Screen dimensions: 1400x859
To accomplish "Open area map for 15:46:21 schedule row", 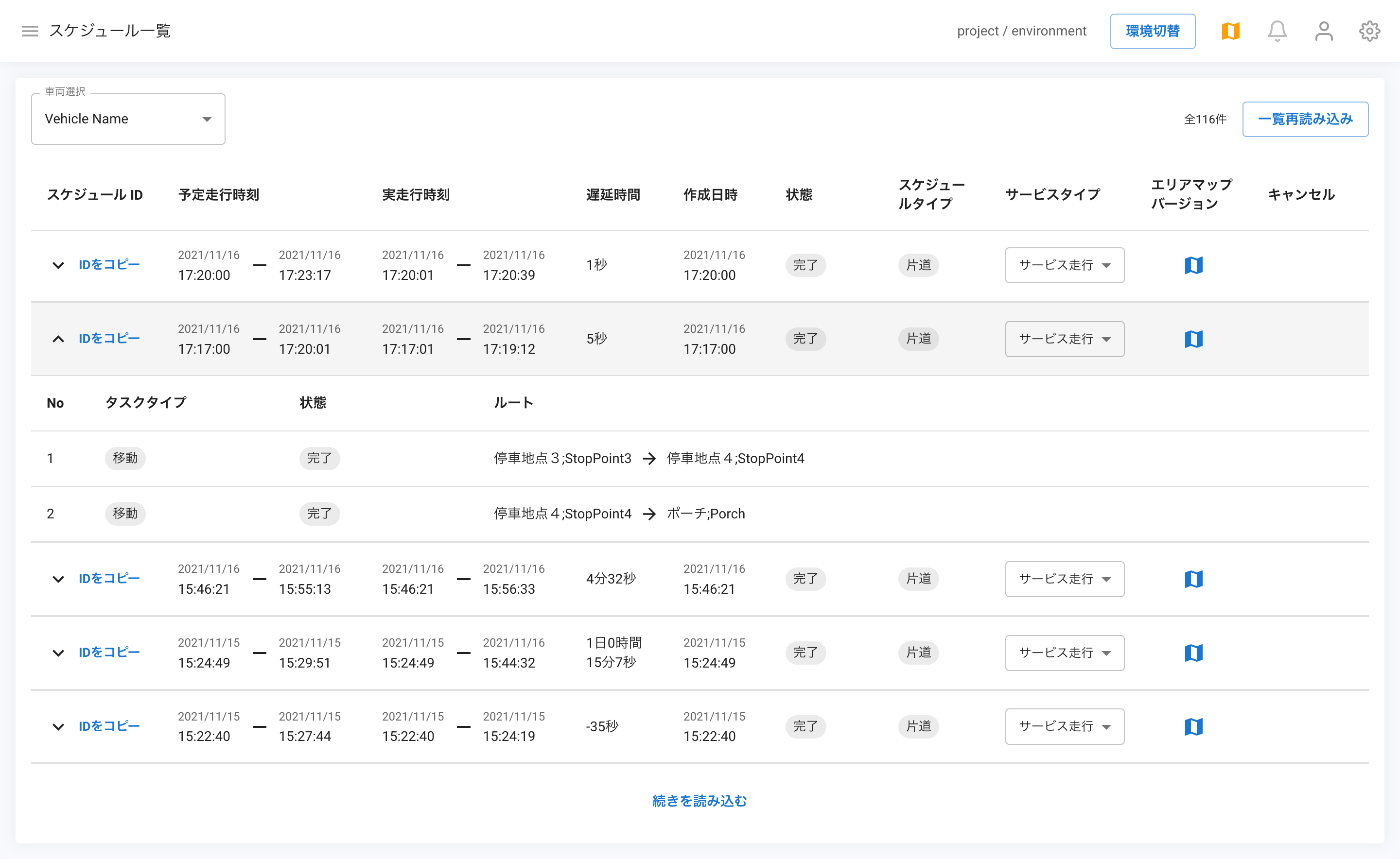I will [x=1193, y=579].
